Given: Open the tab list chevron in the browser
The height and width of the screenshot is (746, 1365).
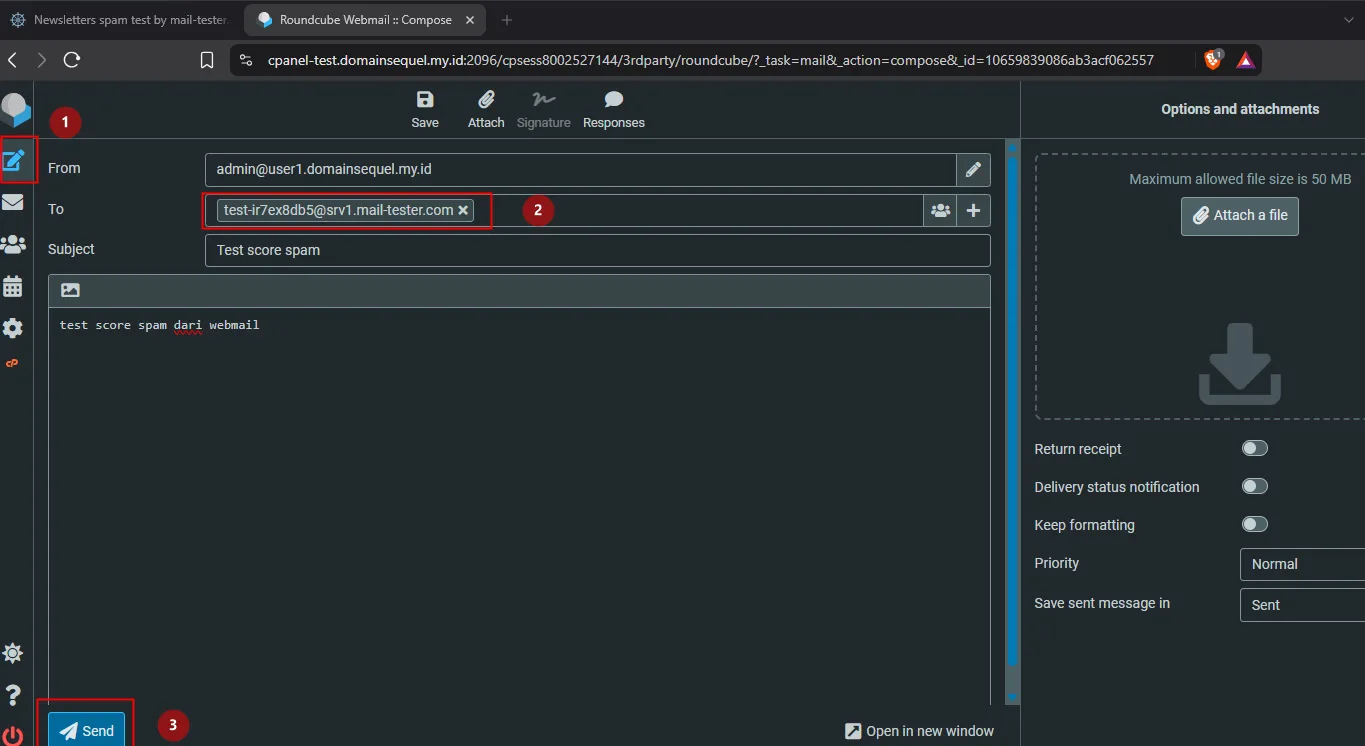Looking at the screenshot, I should pyautogui.click(x=1349, y=20).
